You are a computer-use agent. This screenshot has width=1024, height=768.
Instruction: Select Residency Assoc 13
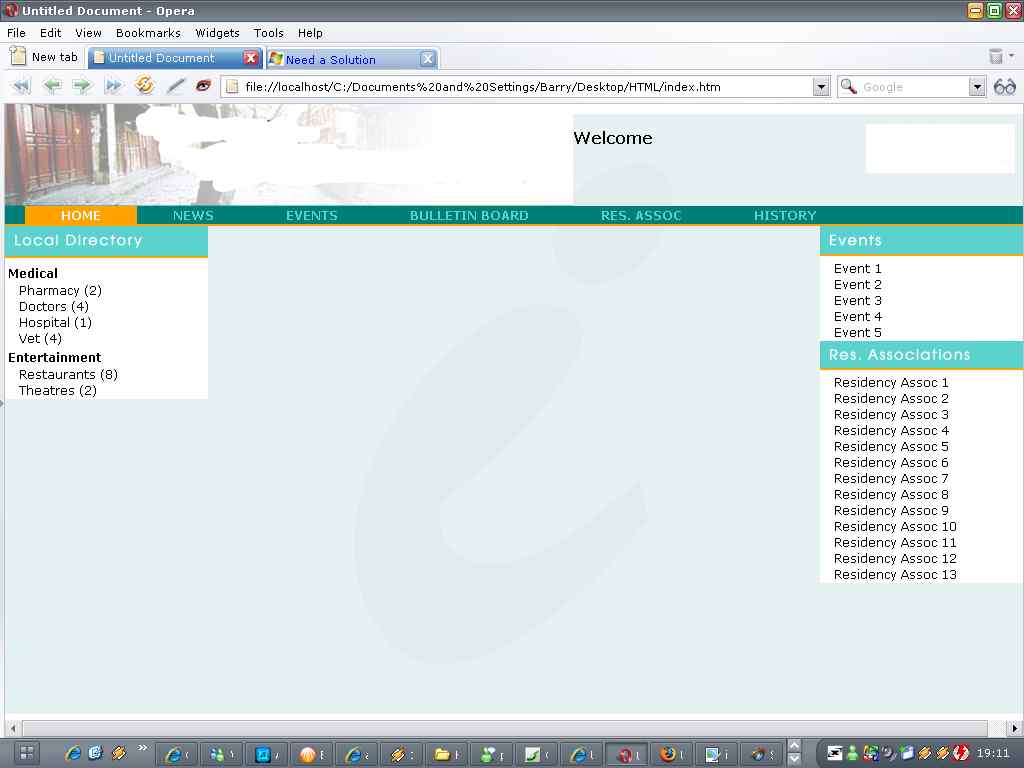pyautogui.click(x=895, y=575)
